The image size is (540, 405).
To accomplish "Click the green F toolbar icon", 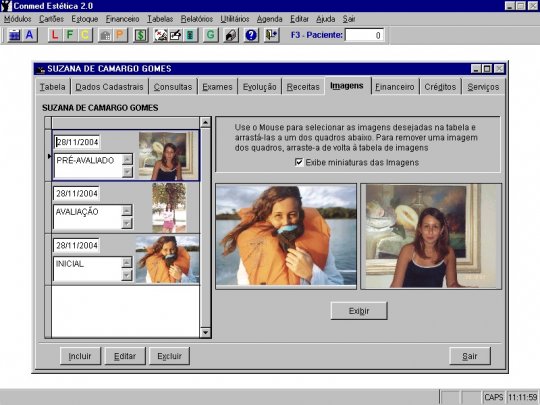I will [70, 35].
